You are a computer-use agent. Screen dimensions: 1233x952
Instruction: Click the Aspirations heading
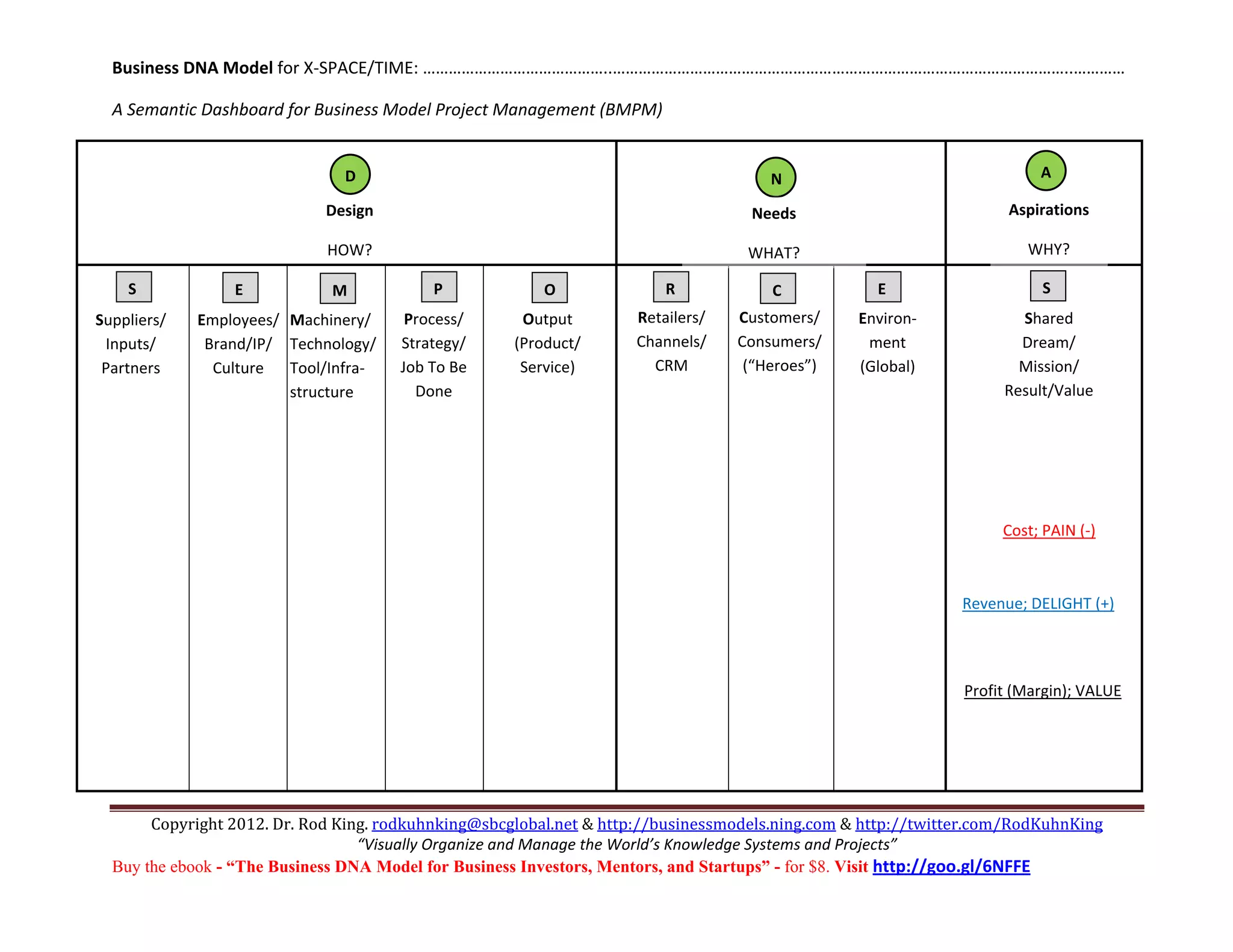[x=1049, y=210]
